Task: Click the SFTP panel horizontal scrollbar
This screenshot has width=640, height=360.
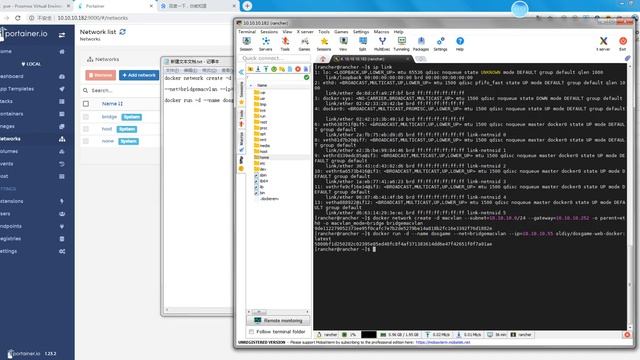Action: tap(278, 312)
